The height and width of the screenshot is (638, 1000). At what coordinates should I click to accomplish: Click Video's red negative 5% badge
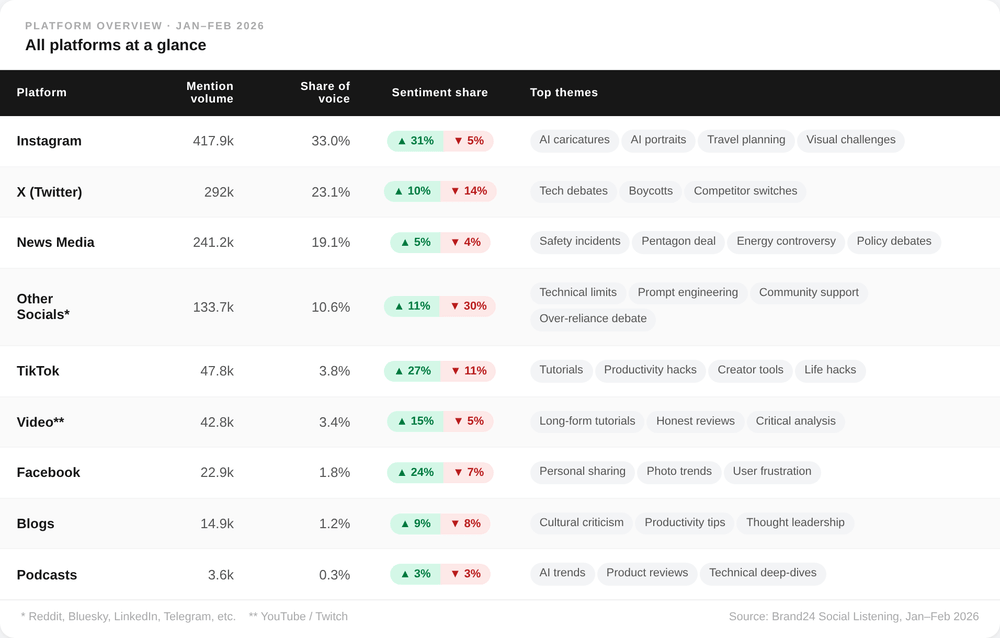[x=468, y=421]
